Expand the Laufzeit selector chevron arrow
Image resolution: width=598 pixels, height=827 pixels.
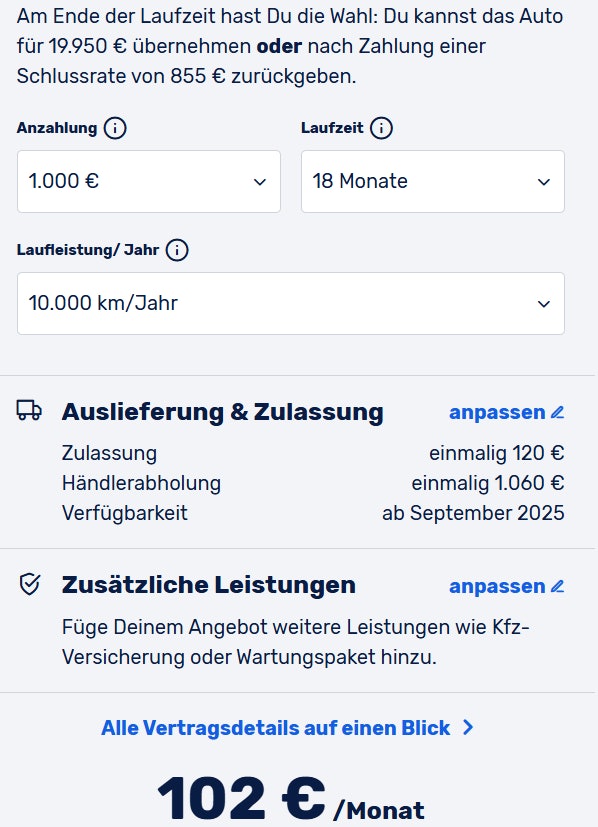543,181
